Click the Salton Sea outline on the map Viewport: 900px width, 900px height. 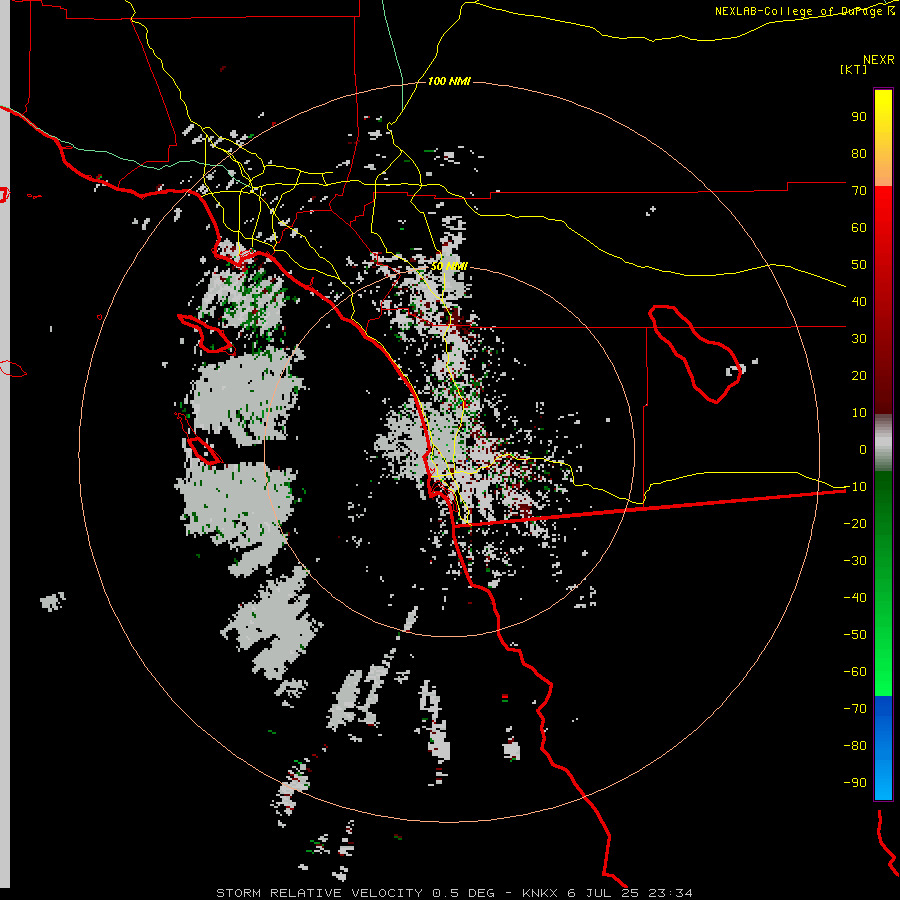pos(696,354)
